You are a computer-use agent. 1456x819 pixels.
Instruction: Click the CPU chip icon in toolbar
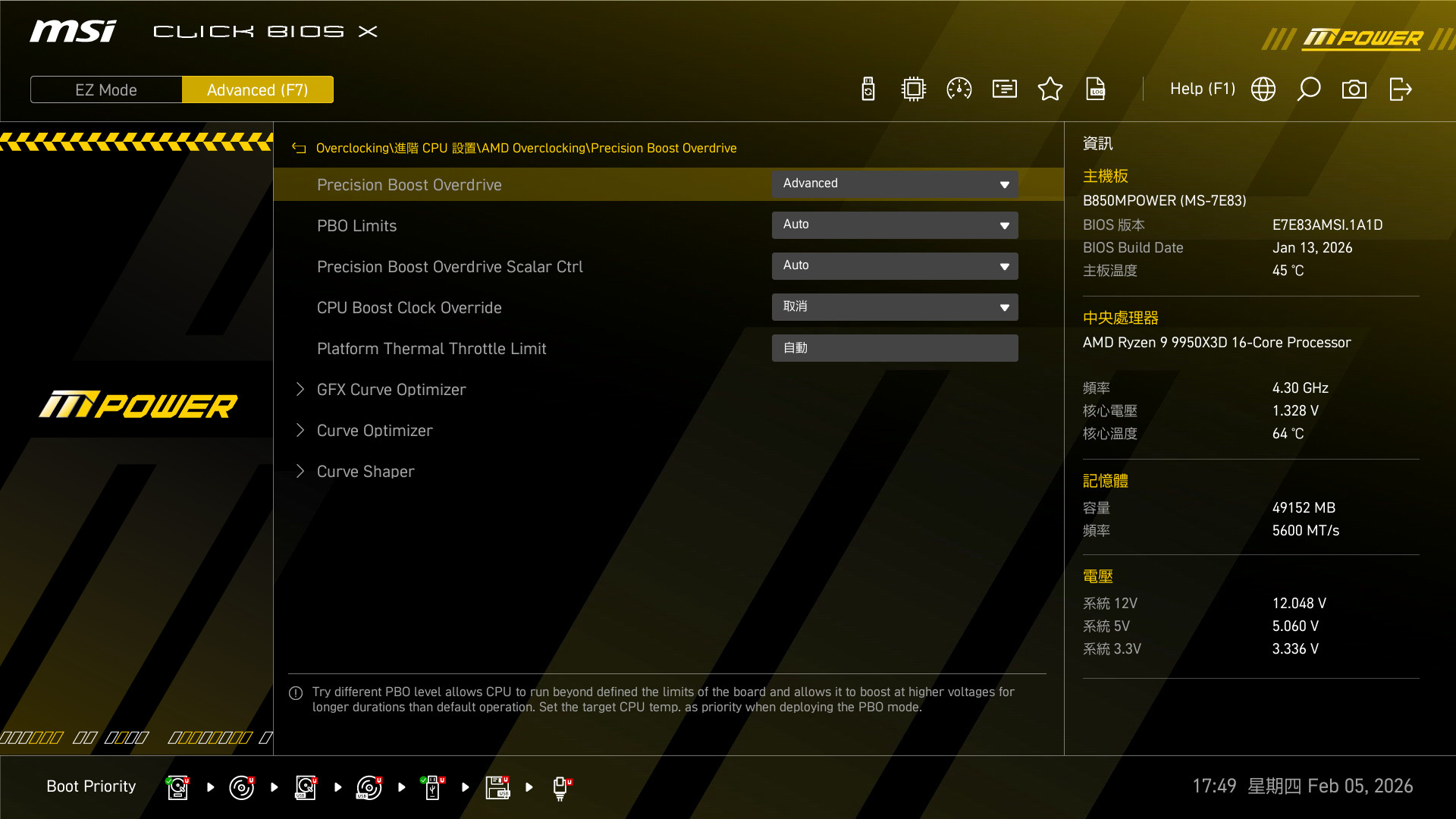(914, 89)
